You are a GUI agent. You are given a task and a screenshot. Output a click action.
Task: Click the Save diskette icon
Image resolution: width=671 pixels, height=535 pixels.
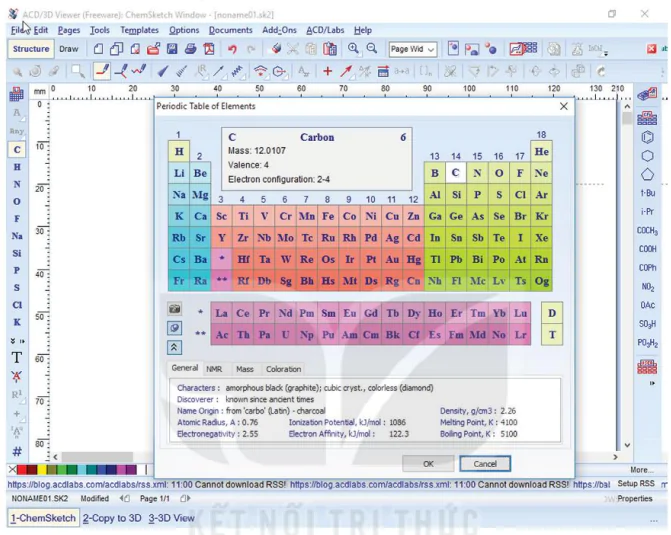(x=172, y=49)
